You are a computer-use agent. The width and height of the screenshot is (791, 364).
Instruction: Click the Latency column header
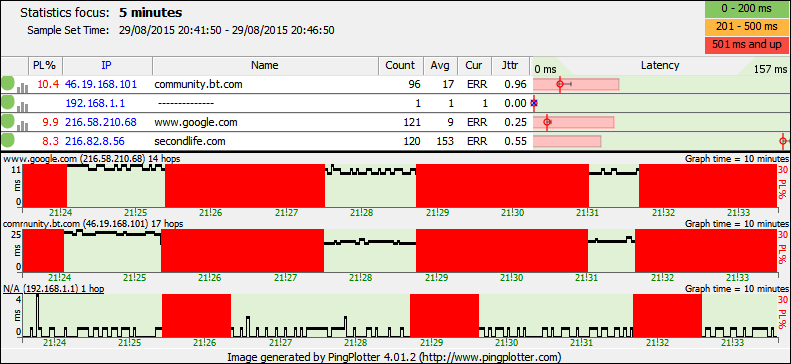tap(660, 66)
